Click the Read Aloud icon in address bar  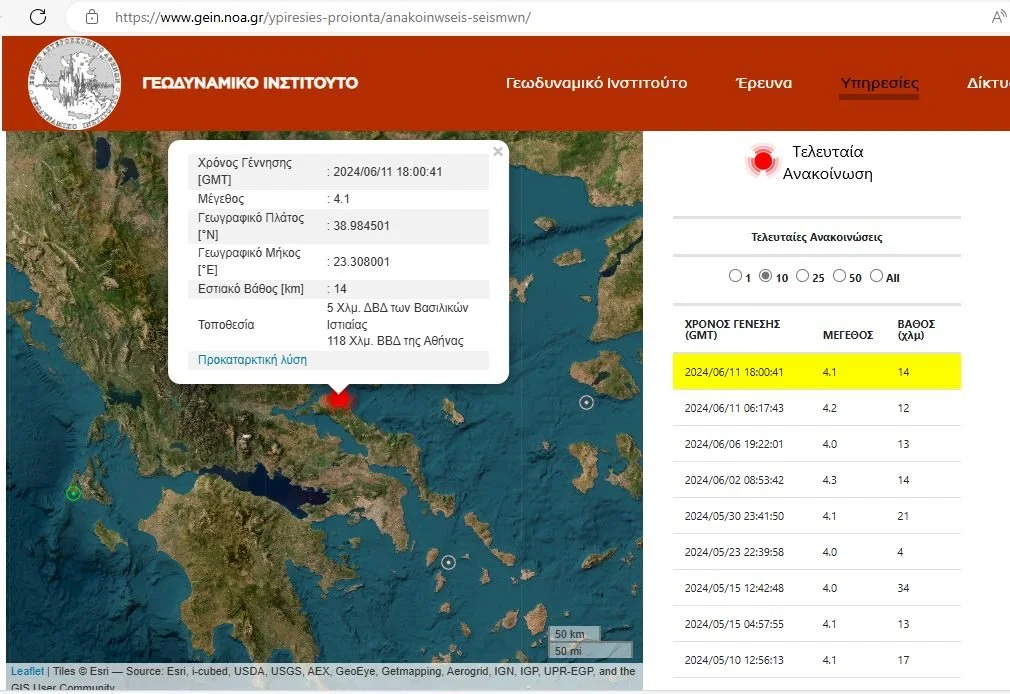point(999,17)
